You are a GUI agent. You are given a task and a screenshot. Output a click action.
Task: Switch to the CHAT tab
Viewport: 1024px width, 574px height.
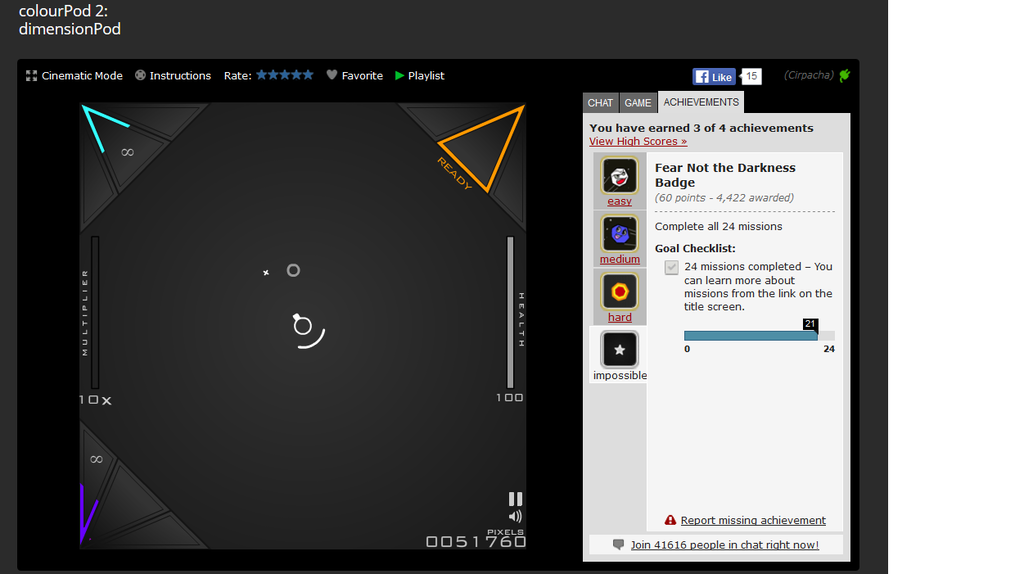tap(600, 103)
